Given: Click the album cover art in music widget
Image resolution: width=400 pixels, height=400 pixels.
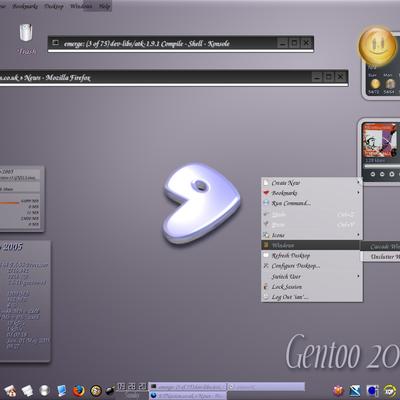Looking at the screenshot, I should point(379,140).
